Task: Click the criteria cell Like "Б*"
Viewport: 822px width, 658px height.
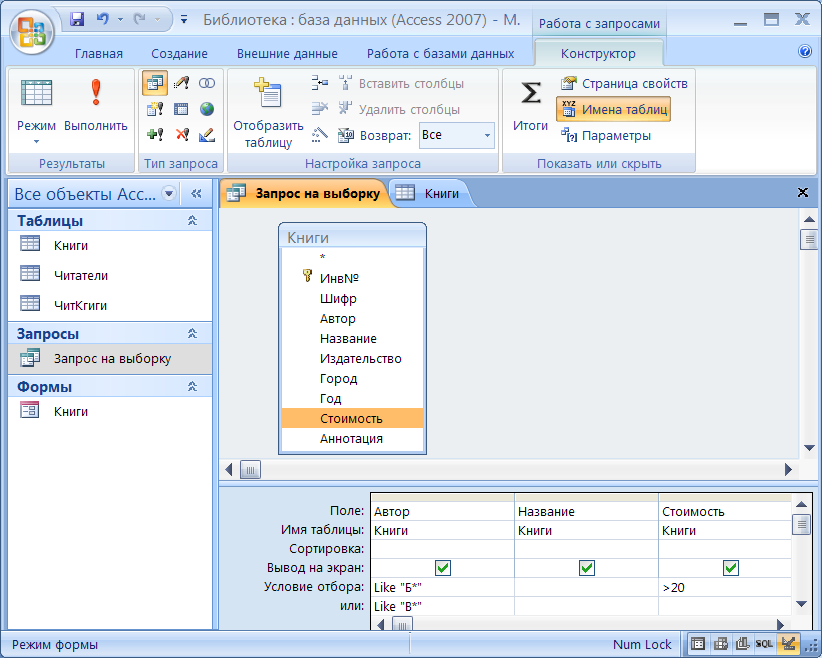Action: pos(443,588)
